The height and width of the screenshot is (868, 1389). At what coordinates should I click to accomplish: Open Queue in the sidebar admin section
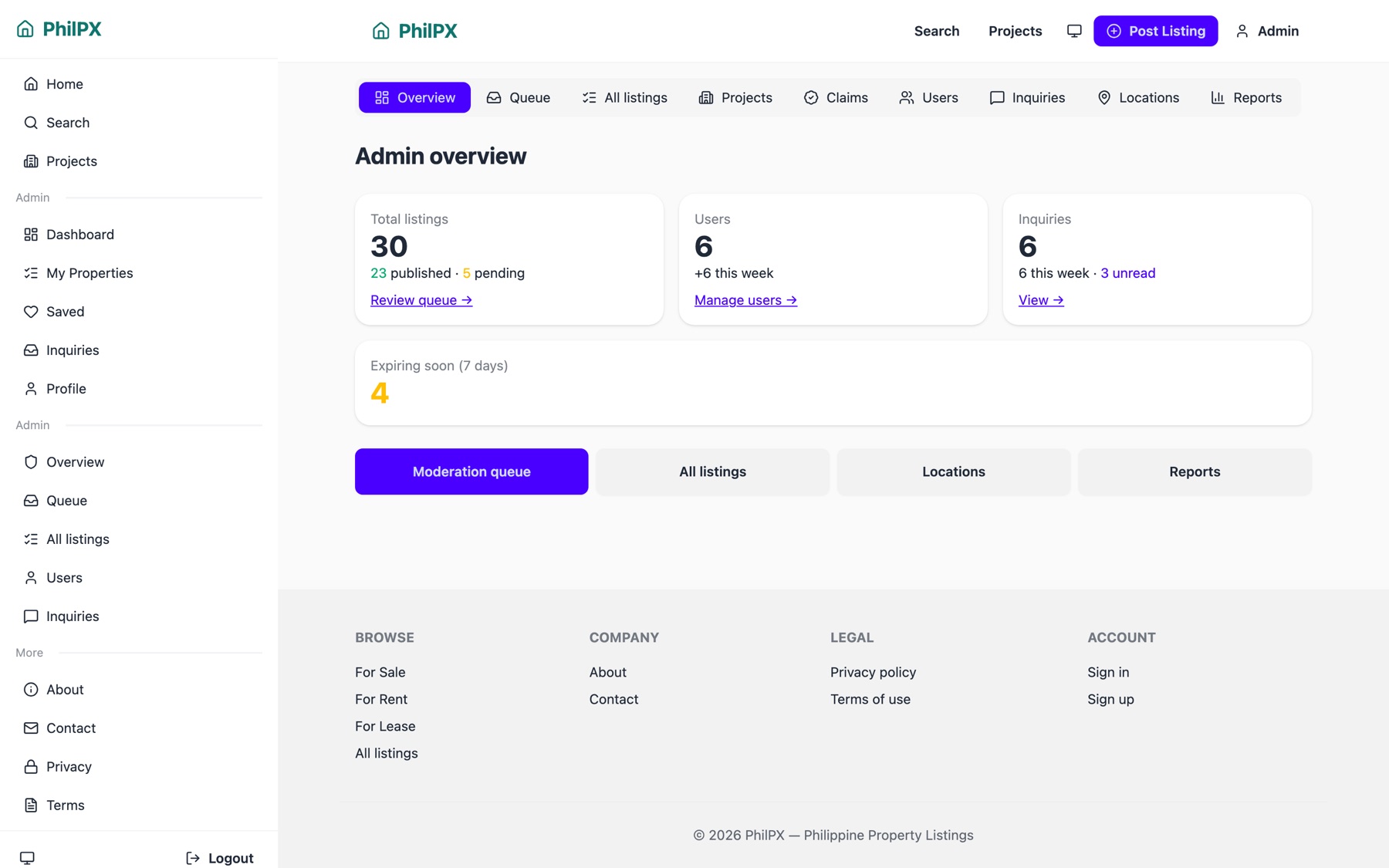click(139, 501)
